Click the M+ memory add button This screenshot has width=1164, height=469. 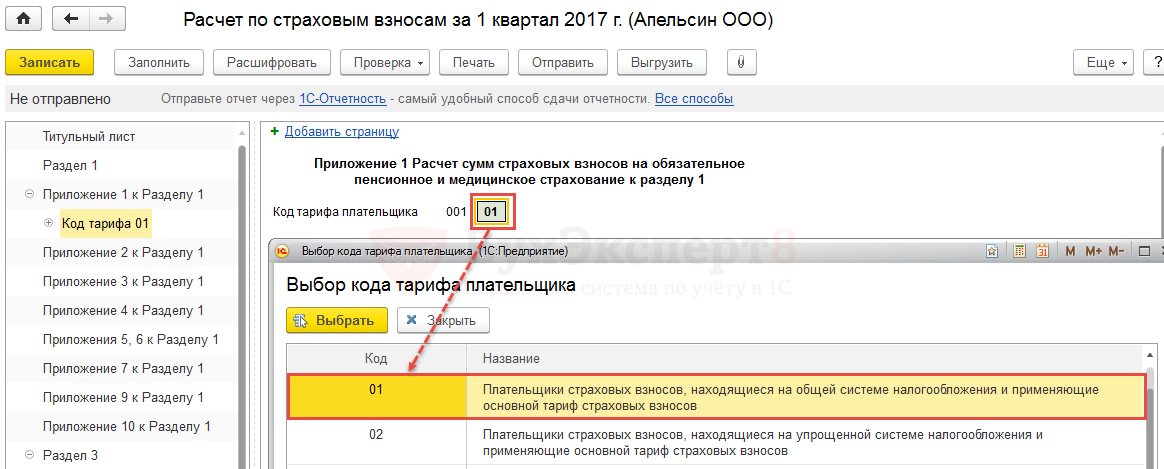pos(1092,251)
